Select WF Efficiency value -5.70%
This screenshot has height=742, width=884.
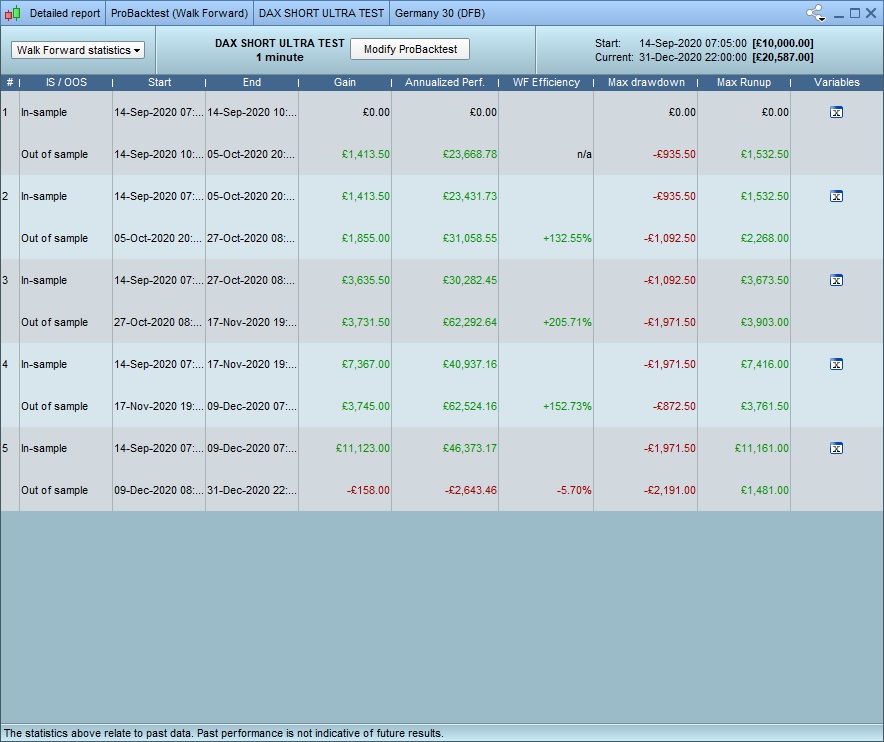pyautogui.click(x=574, y=491)
